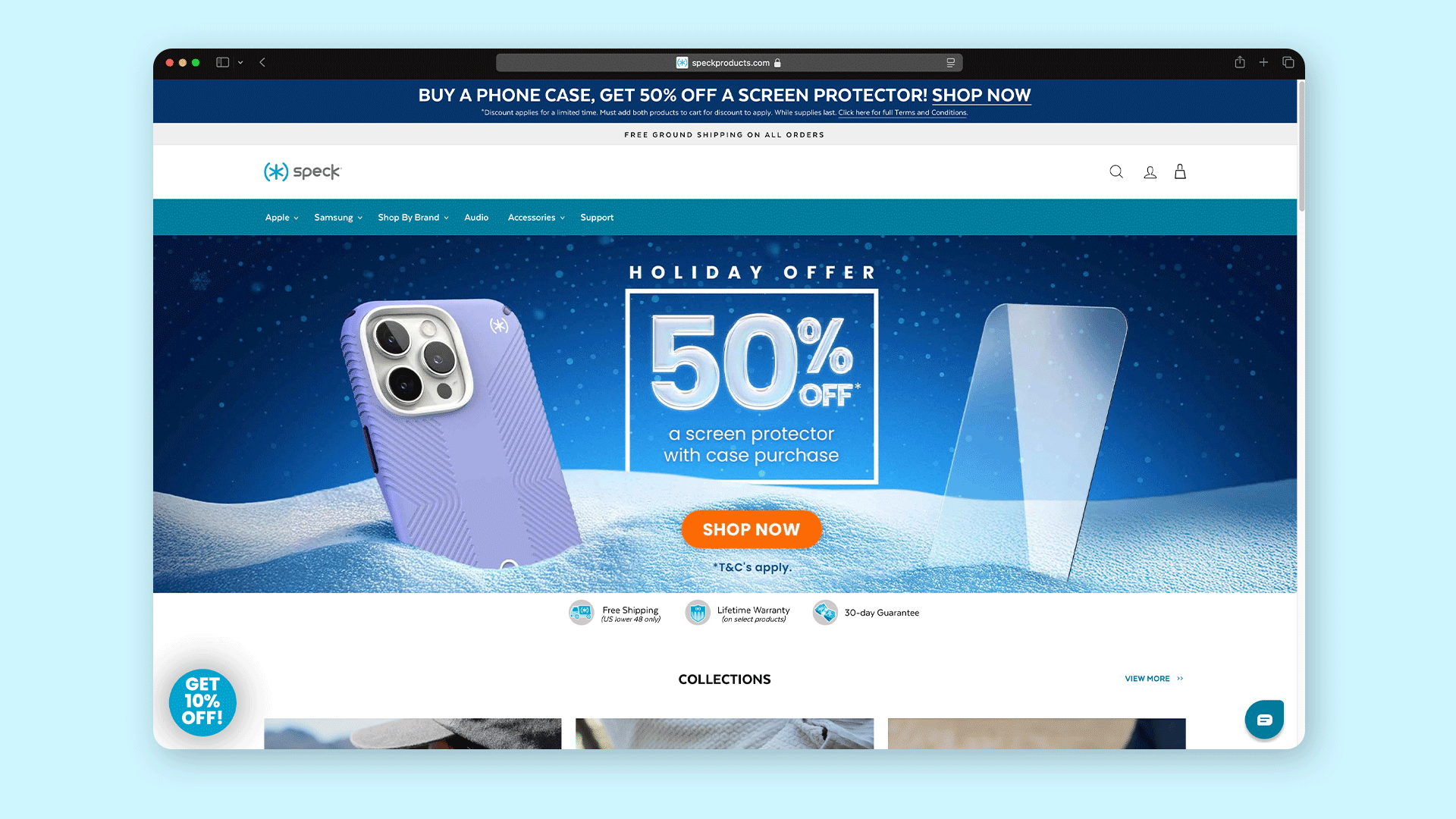Expand the Samsung menu dropdown
This screenshot has width=1456, height=819.
click(338, 218)
